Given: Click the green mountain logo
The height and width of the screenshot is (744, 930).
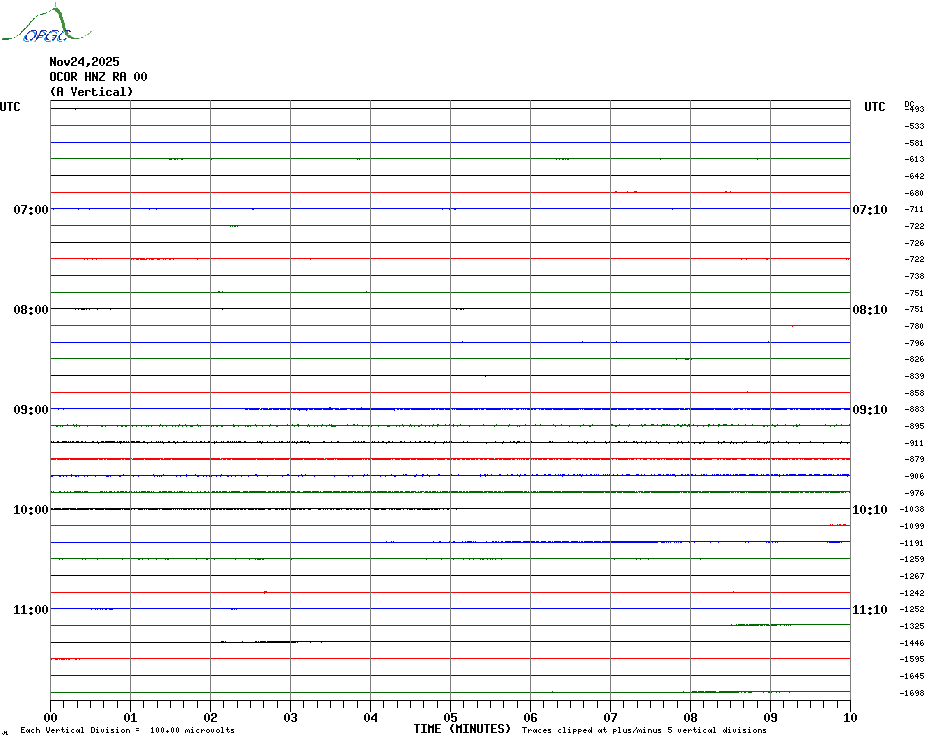Looking at the screenshot, I should click(x=36, y=26).
